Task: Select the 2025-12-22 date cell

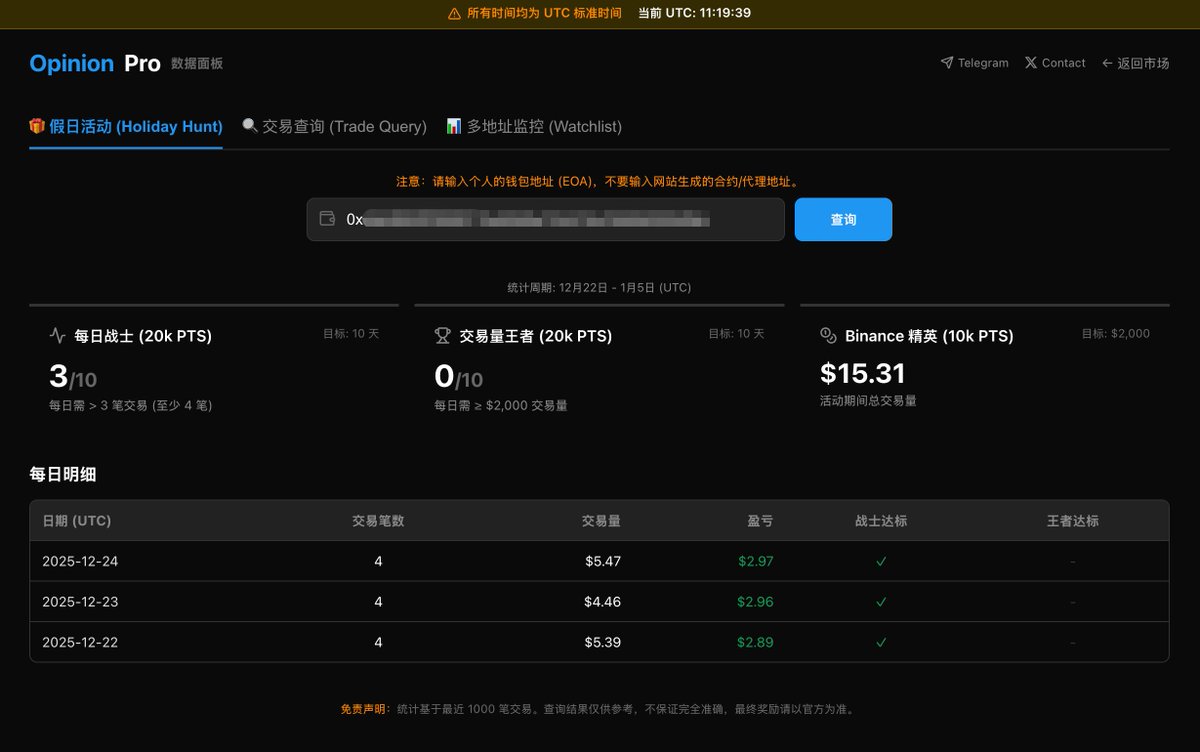Action: 80,642
